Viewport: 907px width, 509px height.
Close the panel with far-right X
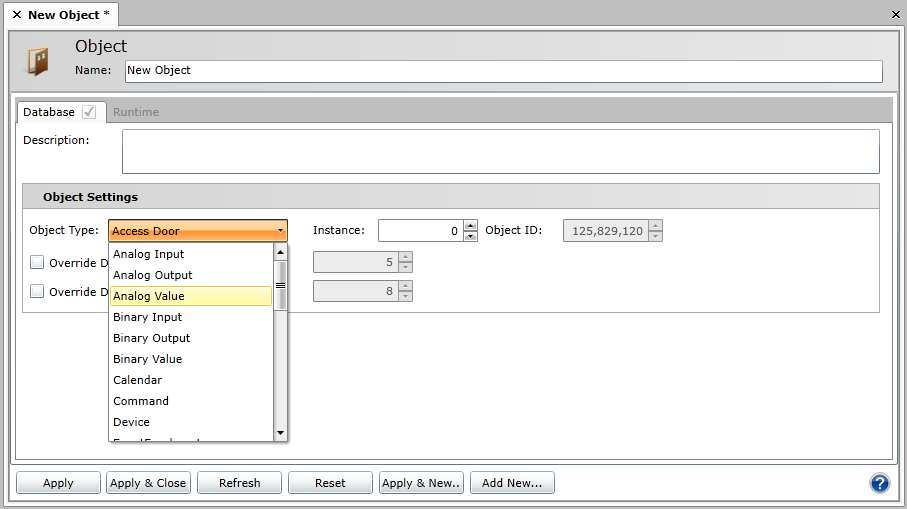tap(895, 15)
